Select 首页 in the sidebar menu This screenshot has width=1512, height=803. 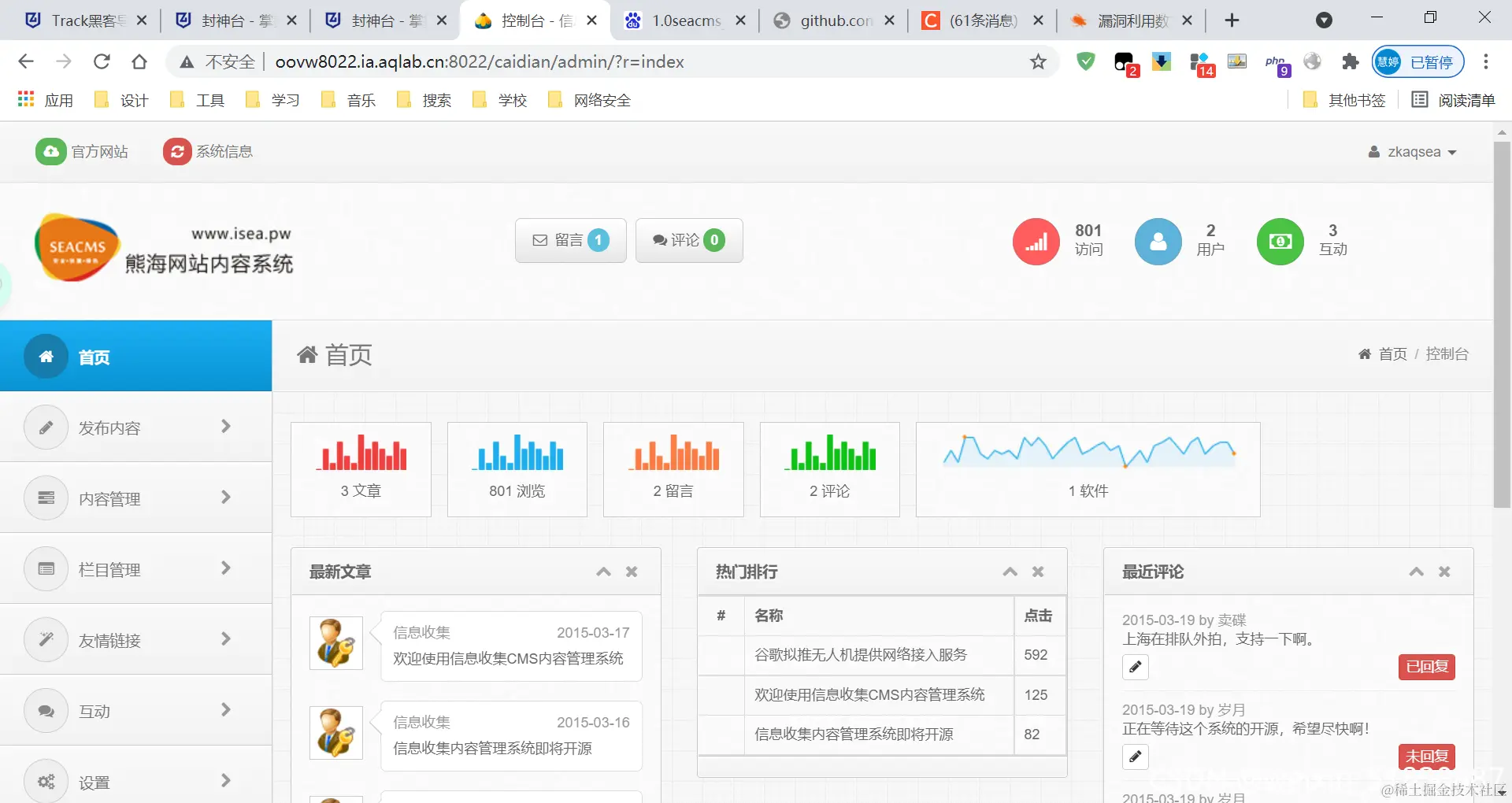tap(94, 357)
